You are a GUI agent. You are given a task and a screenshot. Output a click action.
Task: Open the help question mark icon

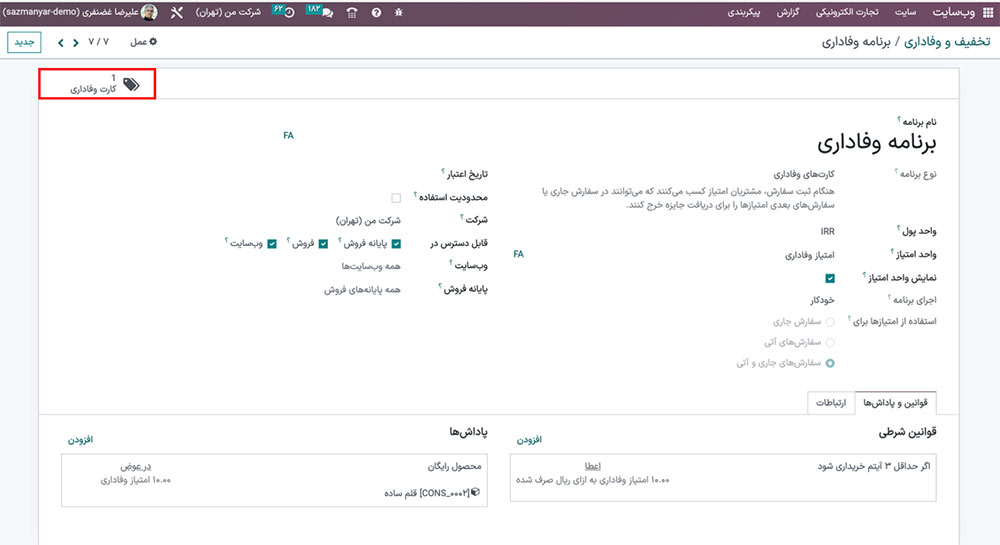click(376, 13)
